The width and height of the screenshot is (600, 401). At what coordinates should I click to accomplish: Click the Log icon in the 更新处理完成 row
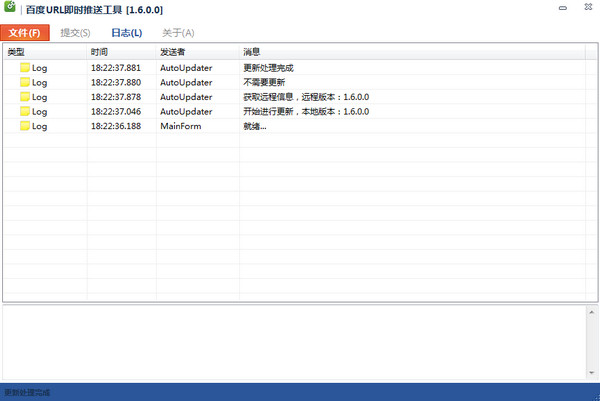tap(25, 68)
